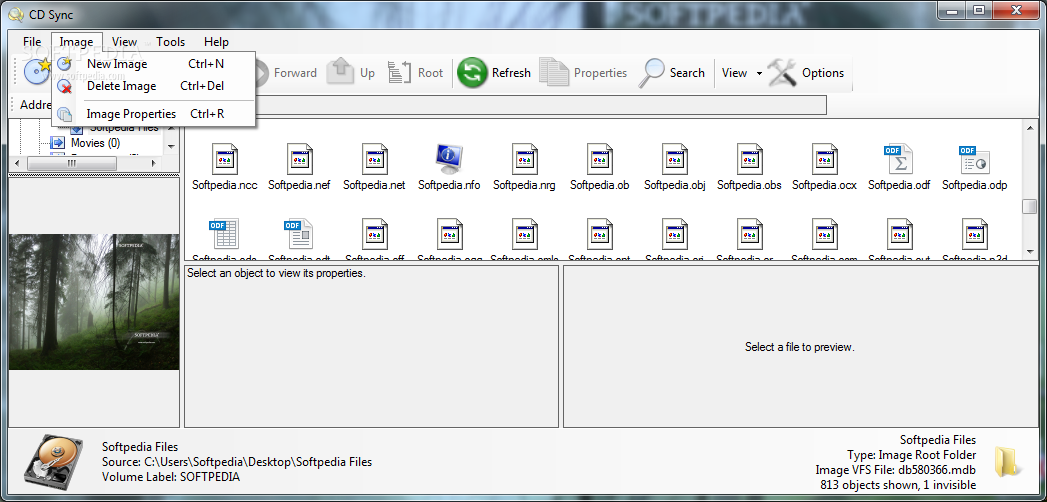Image resolution: width=1047 pixels, height=502 pixels.
Task: Click the Movies (0) arrow icon in tree
Action: 59,143
